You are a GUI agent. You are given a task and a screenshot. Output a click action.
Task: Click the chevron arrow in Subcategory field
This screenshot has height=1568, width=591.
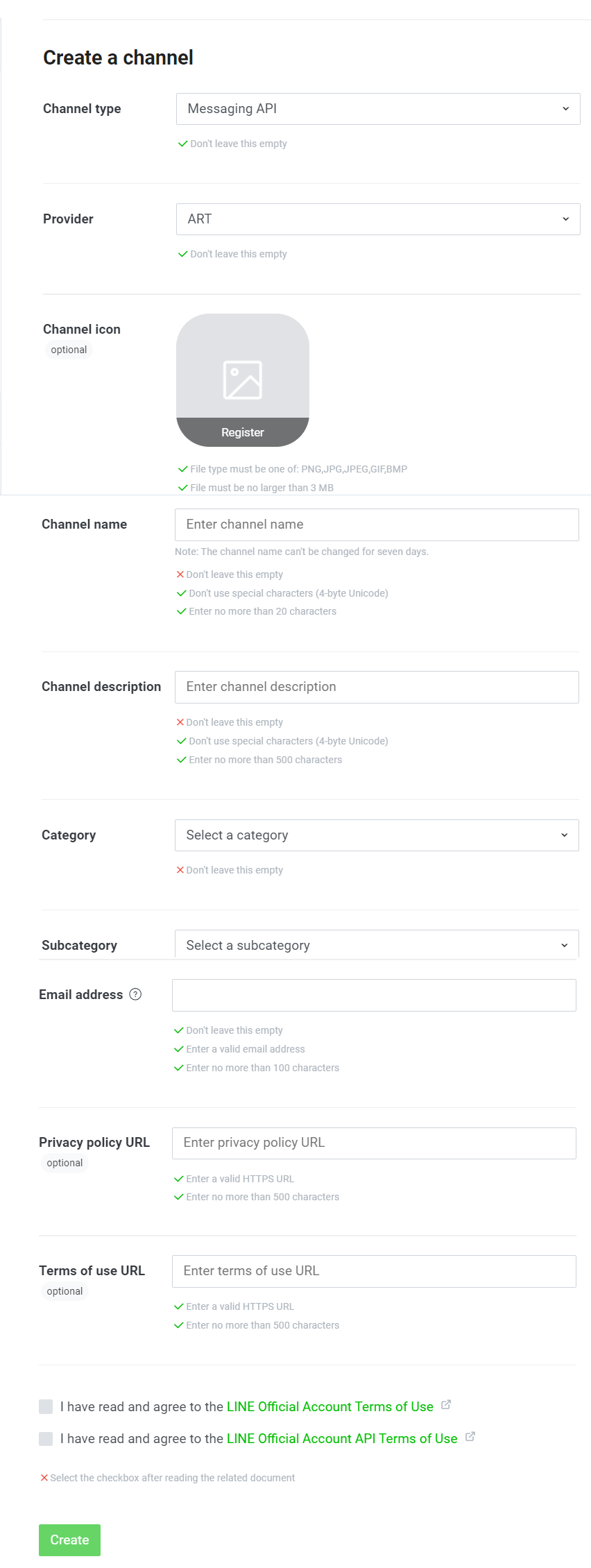(564, 946)
